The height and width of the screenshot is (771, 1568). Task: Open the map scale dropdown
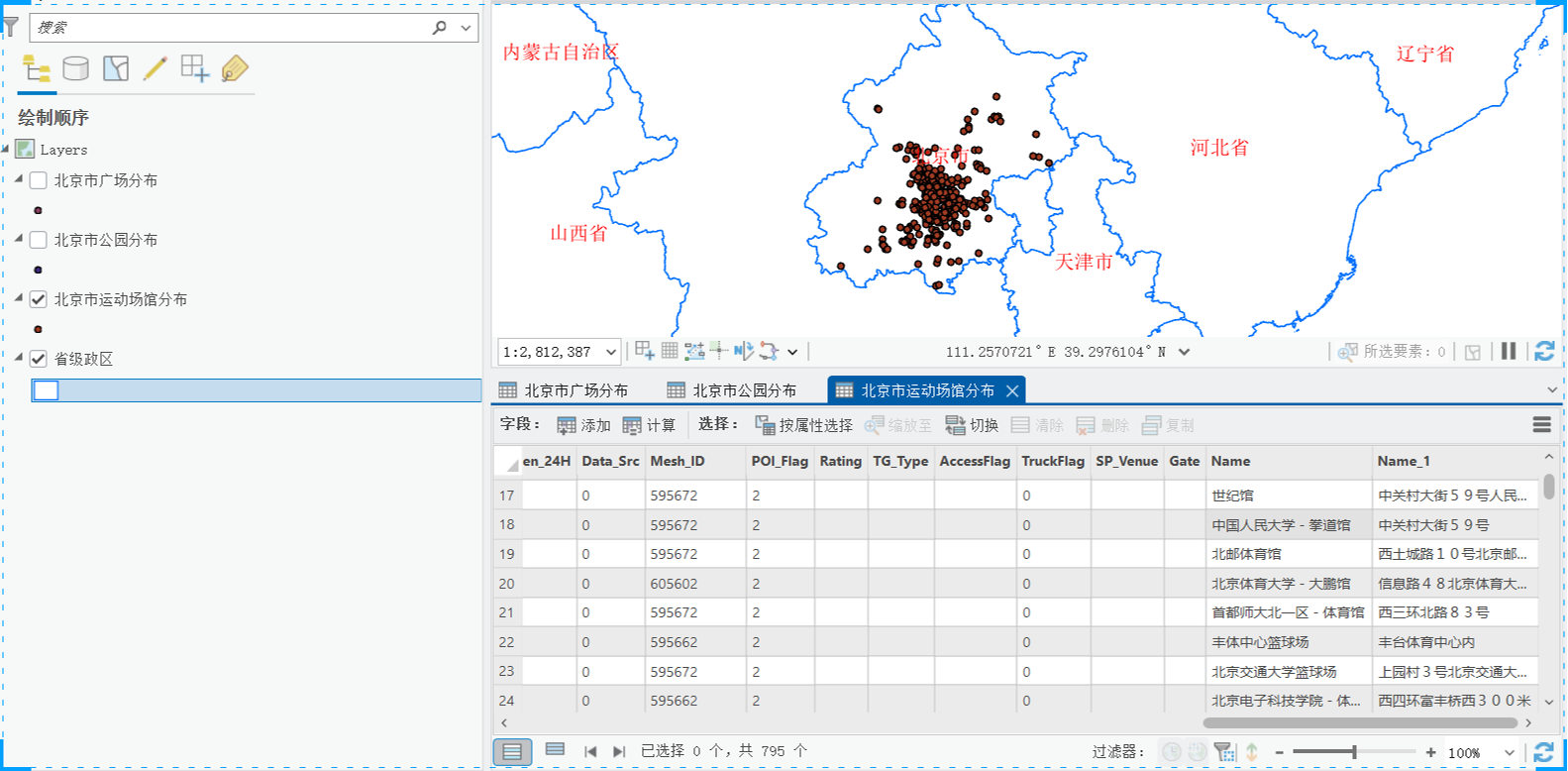click(611, 352)
